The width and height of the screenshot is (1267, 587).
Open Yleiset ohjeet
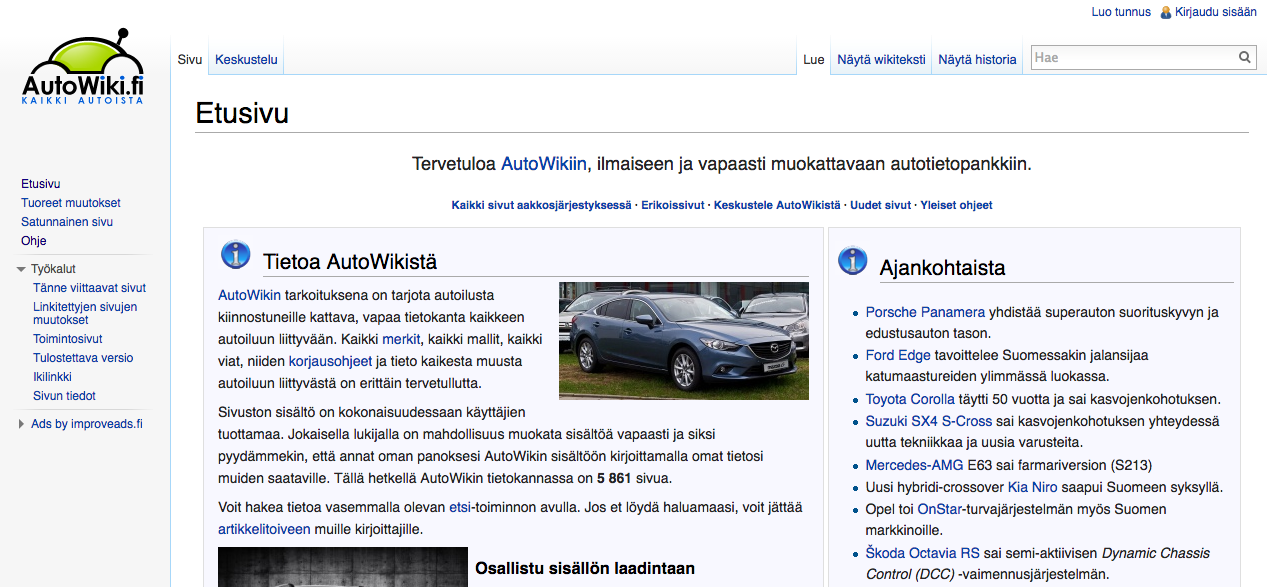(956, 205)
